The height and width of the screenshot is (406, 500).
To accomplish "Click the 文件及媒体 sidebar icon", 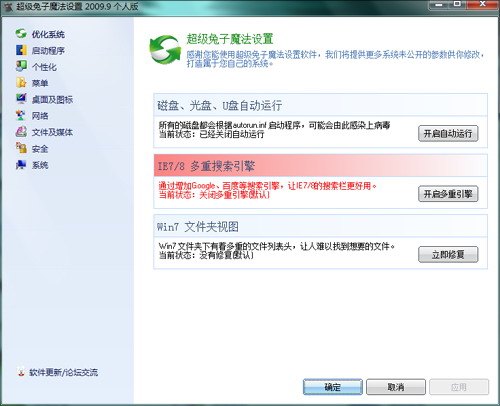I will click(21, 132).
